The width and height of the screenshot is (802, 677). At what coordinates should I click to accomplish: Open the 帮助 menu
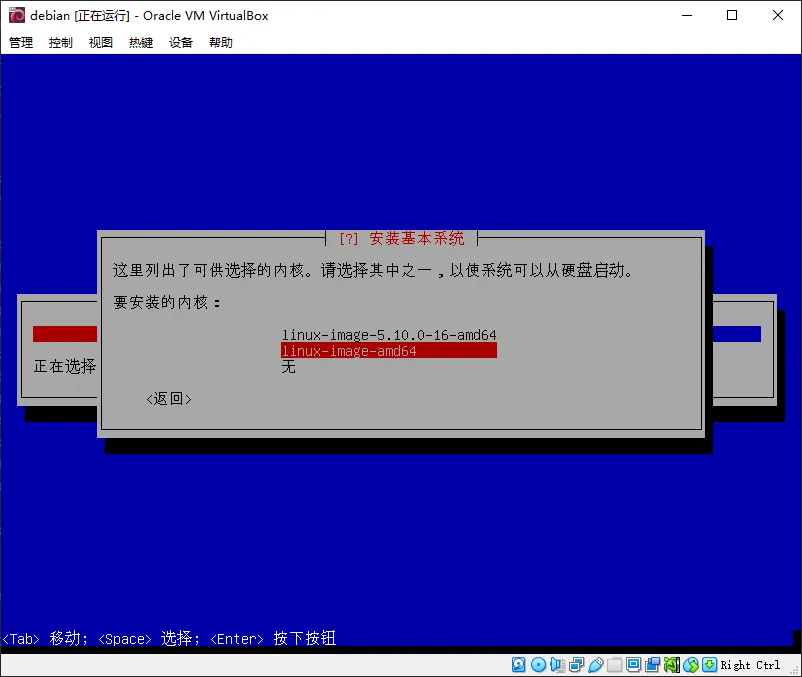221,42
